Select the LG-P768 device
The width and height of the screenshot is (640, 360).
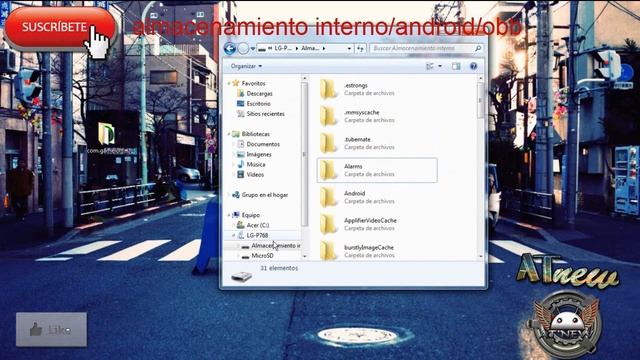[257, 236]
